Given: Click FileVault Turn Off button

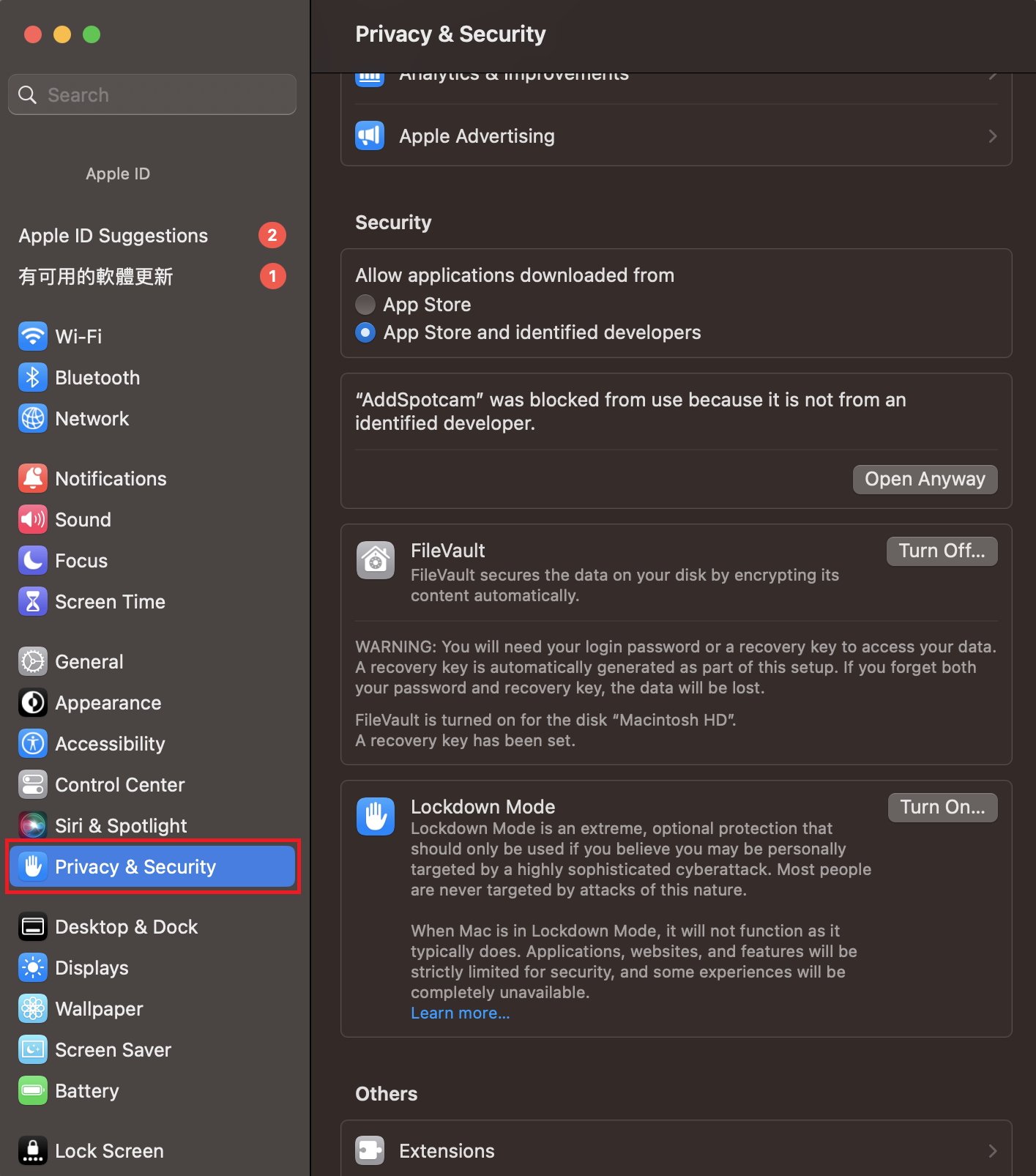Looking at the screenshot, I should tap(942, 551).
